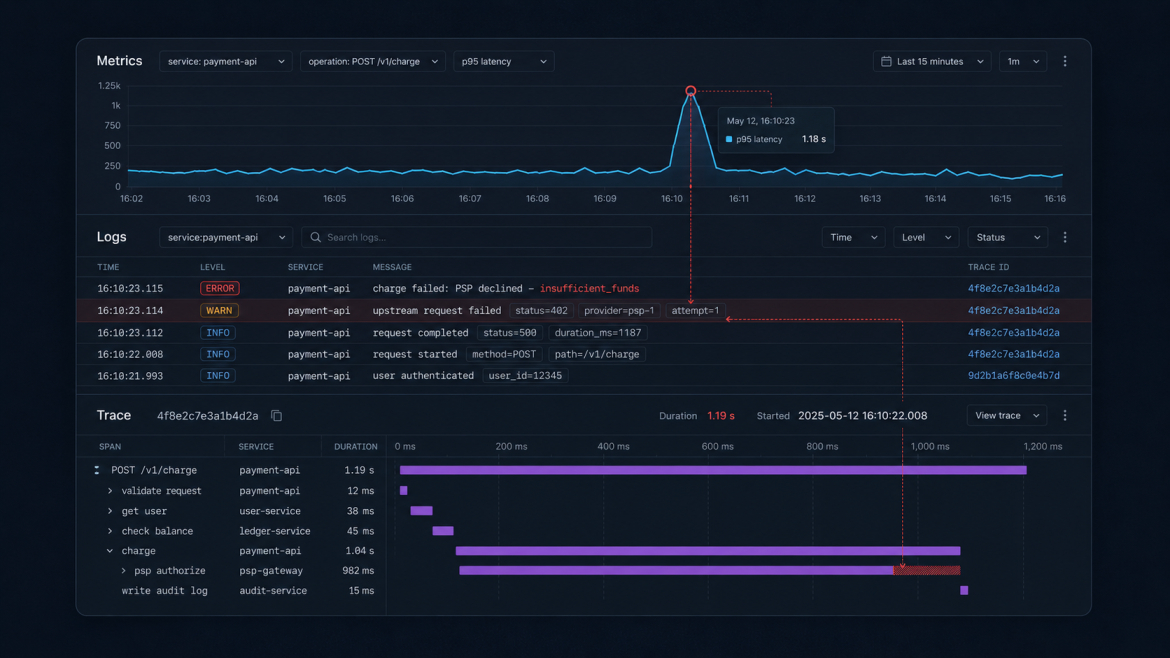Screen dimensions: 1170x658
Task: Open Trace panel three-dot menu
Action: [x=1065, y=416]
